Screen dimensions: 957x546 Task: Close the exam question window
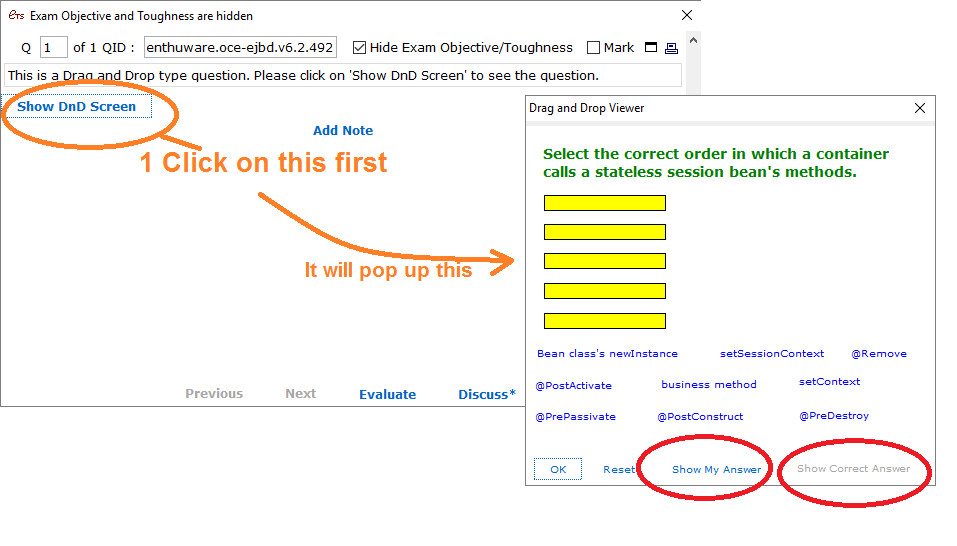pos(687,16)
